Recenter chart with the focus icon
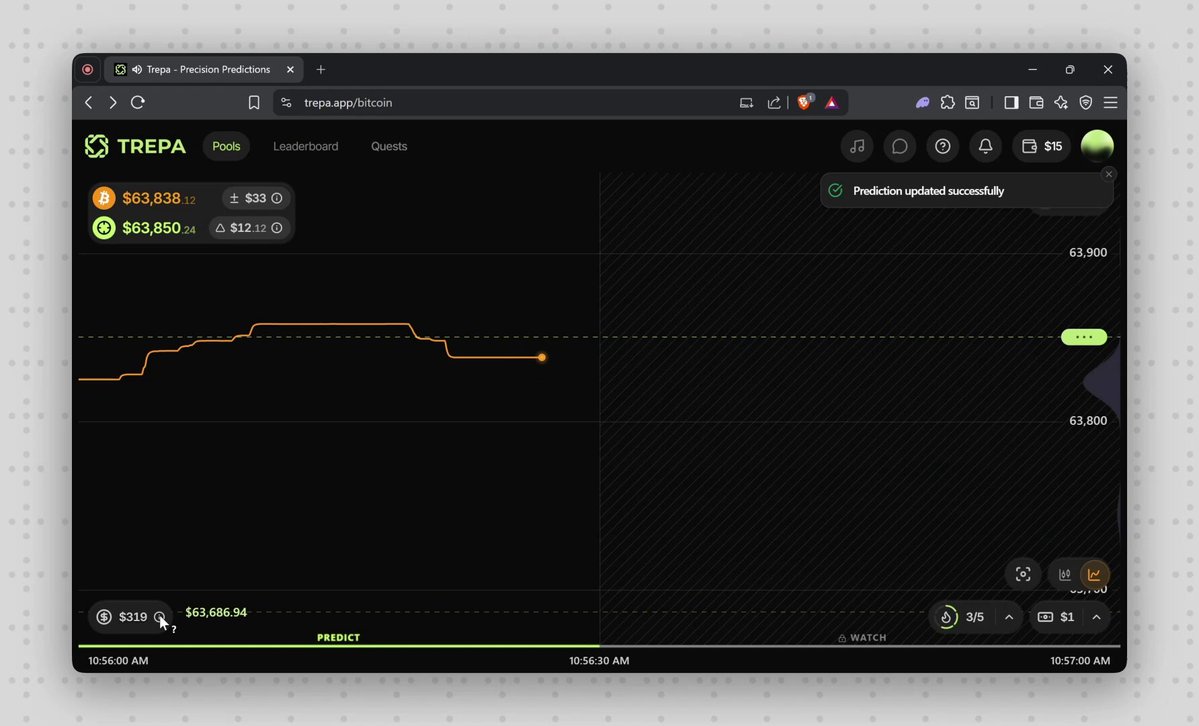Image resolution: width=1199 pixels, height=726 pixels. click(1022, 575)
